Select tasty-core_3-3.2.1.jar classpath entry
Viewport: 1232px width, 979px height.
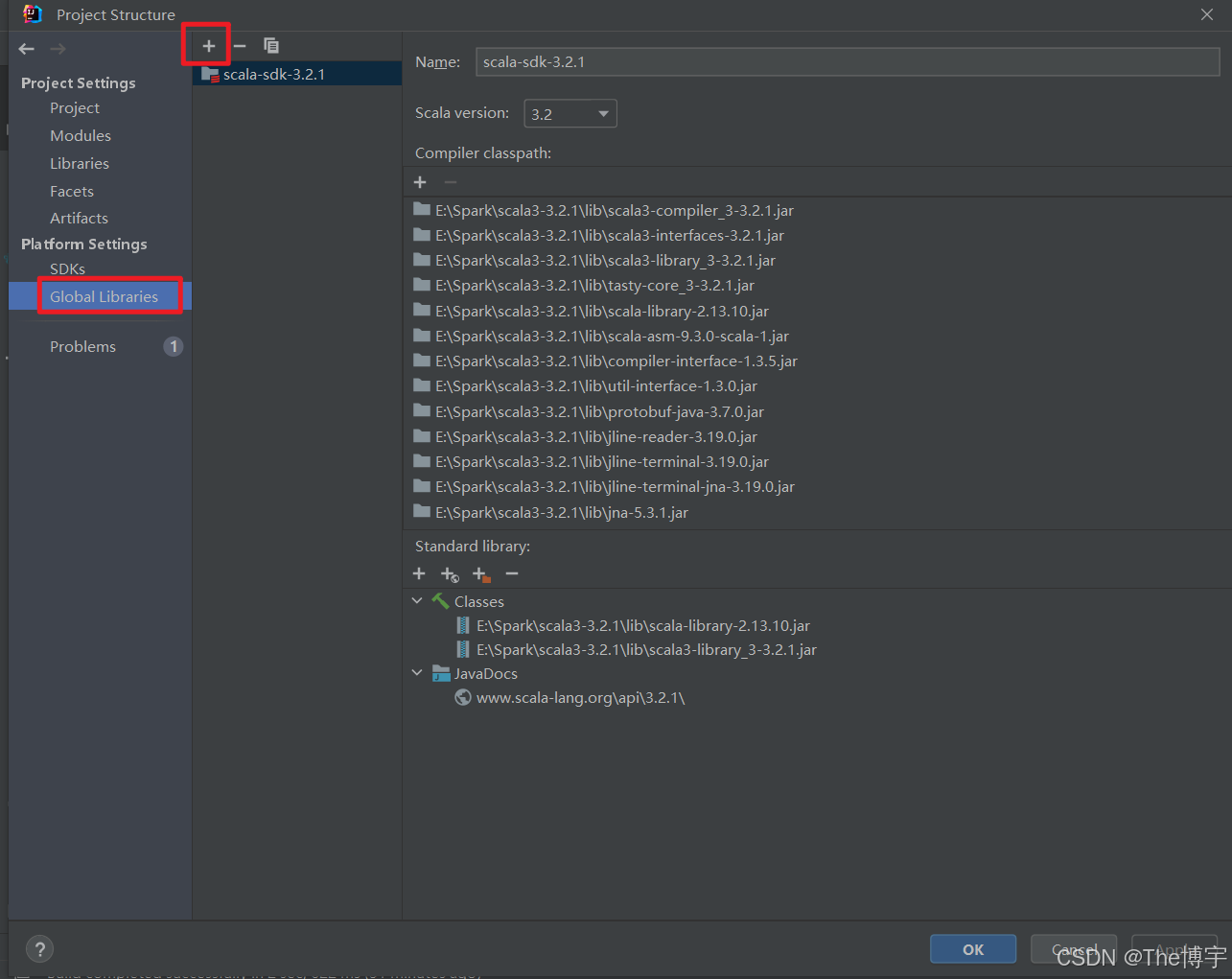click(x=594, y=286)
